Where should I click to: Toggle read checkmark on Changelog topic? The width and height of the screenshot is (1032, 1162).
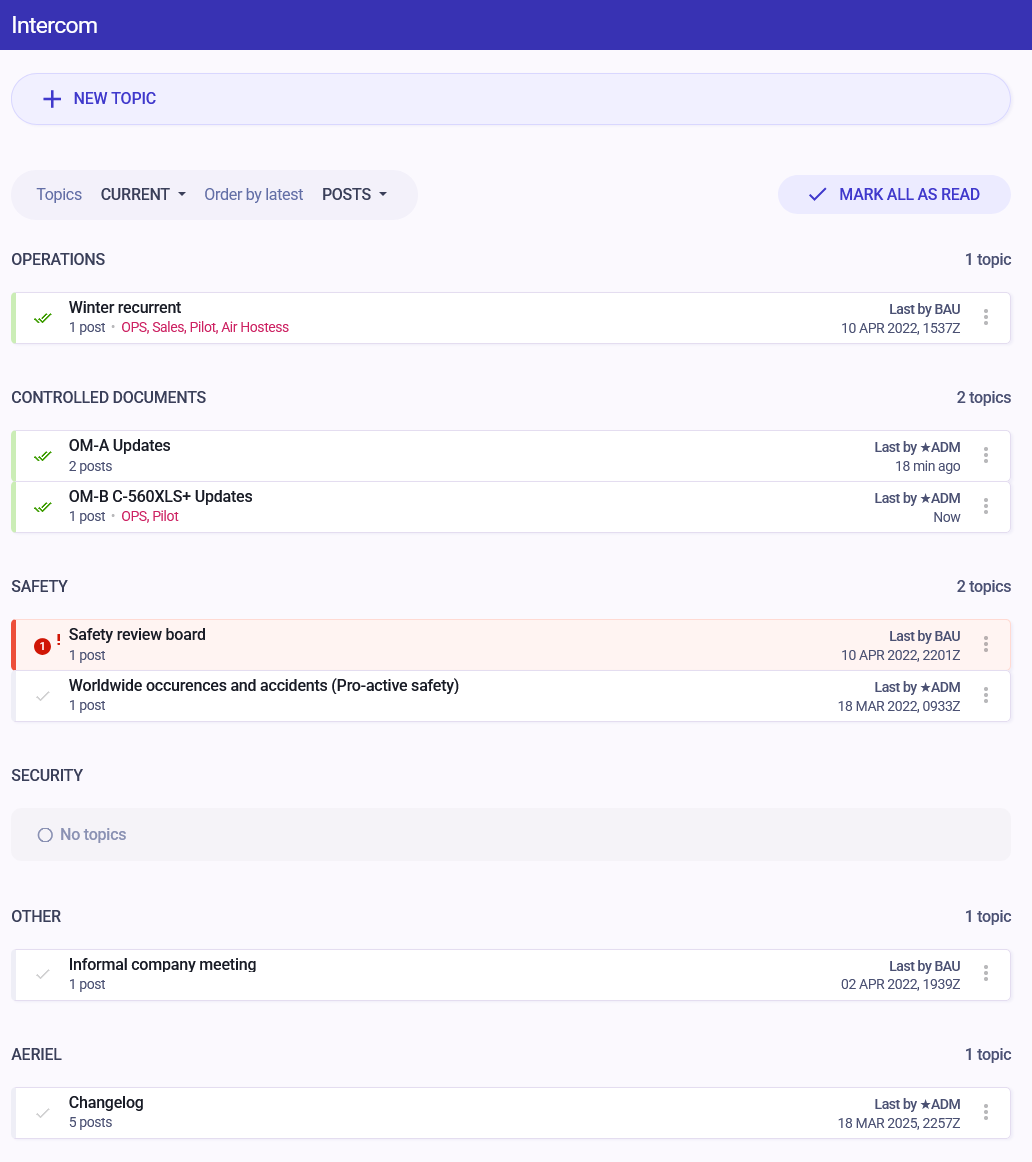[42, 1112]
